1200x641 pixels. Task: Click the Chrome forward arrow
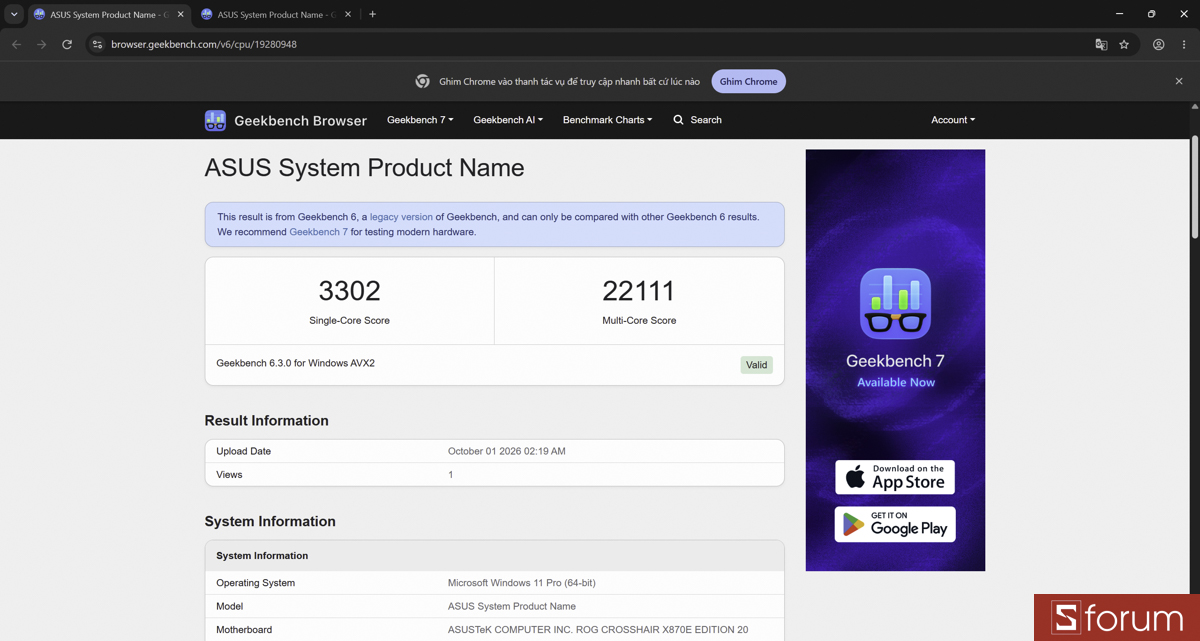point(41,44)
